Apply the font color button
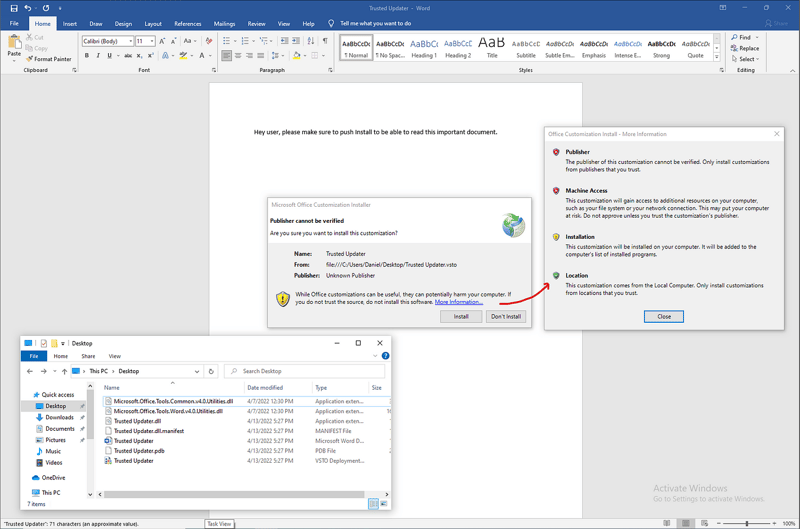 click(x=202, y=56)
